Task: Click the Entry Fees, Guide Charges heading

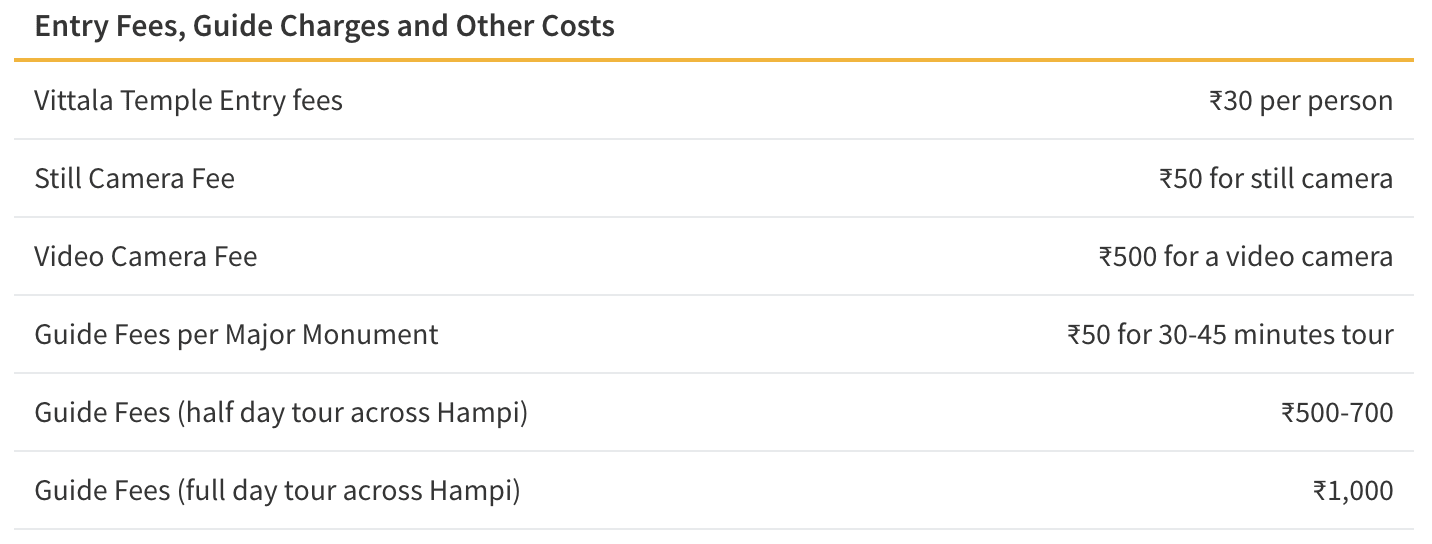Action: (324, 26)
